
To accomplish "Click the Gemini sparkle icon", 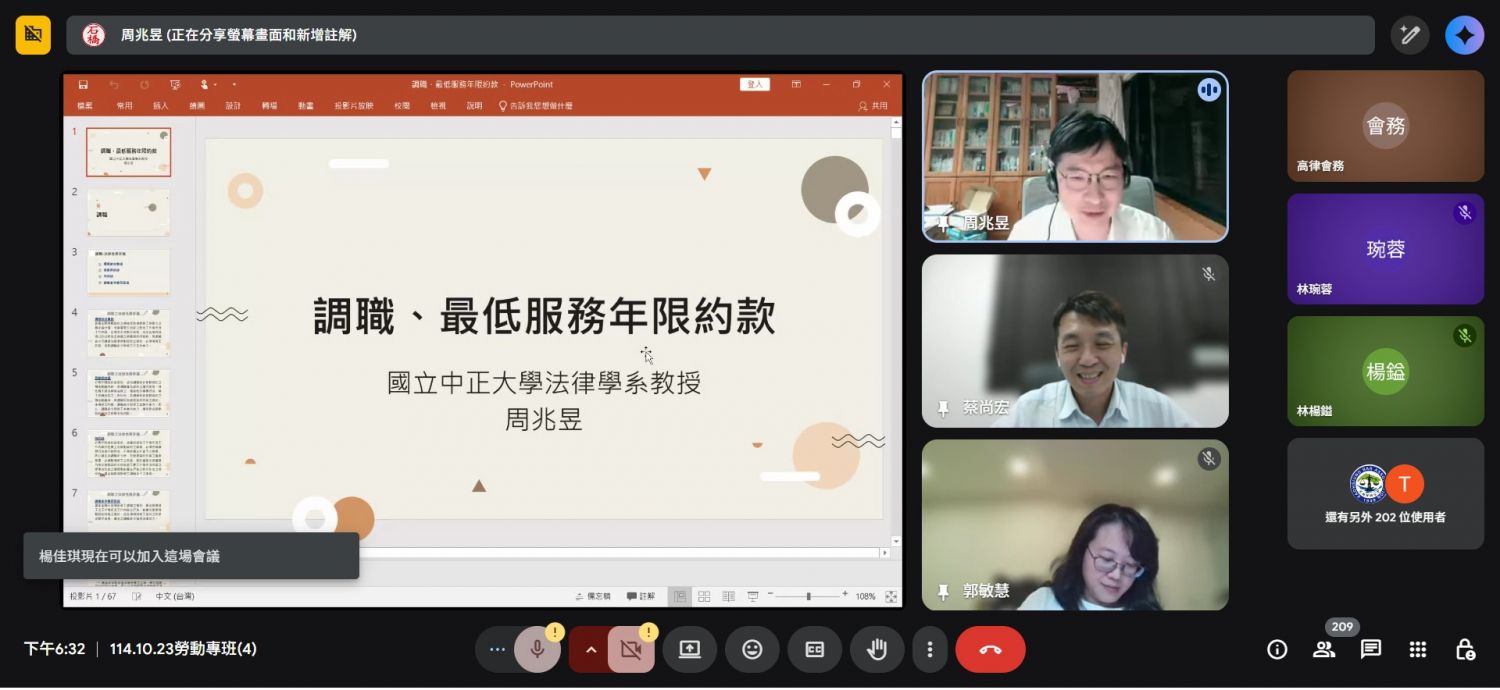I will 1464,35.
